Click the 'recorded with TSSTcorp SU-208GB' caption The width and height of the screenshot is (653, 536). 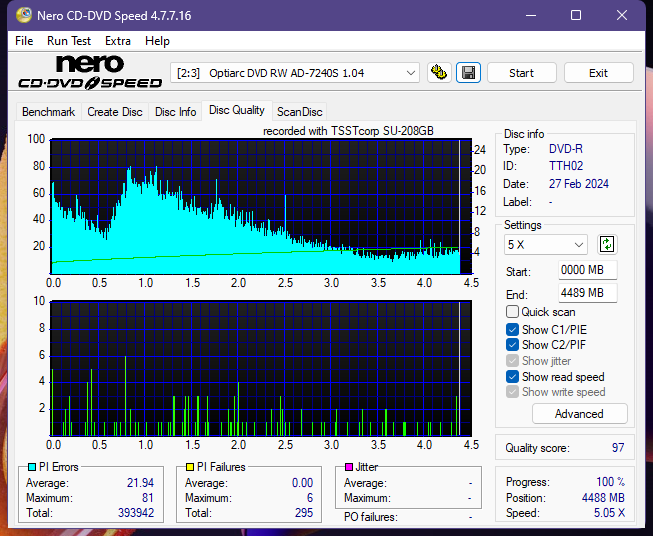pyautogui.click(x=348, y=131)
